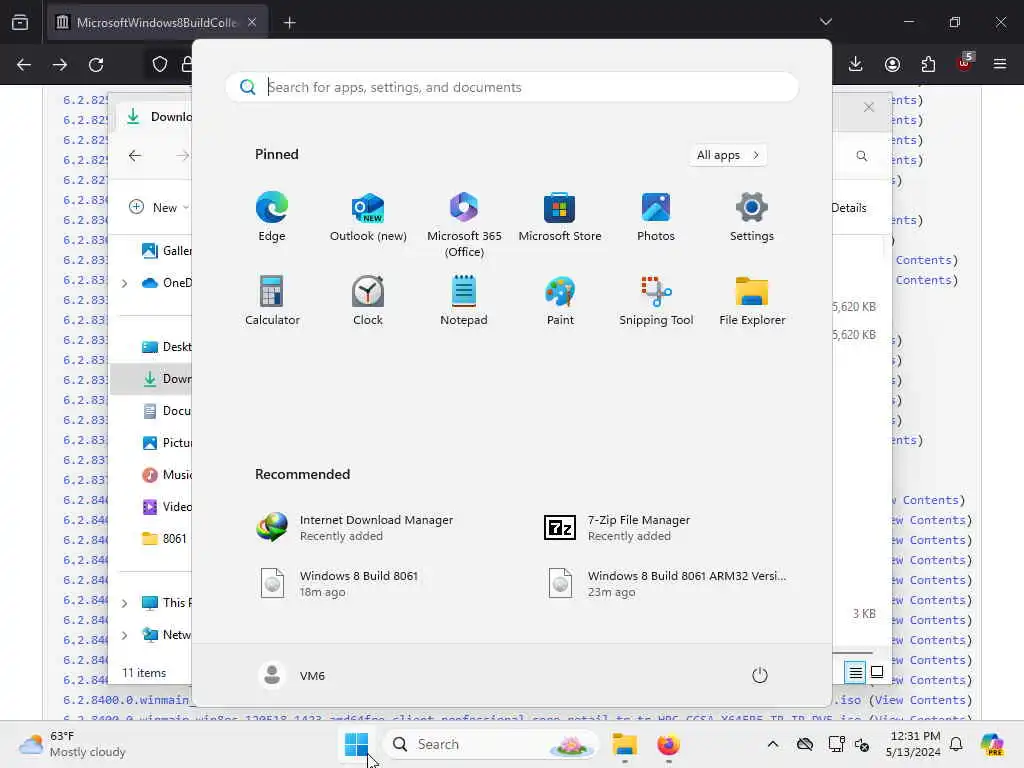1024x768 pixels.
Task: Expand This PC in the navigation pane
Action: pyautogui.click(x=124, y=603)
